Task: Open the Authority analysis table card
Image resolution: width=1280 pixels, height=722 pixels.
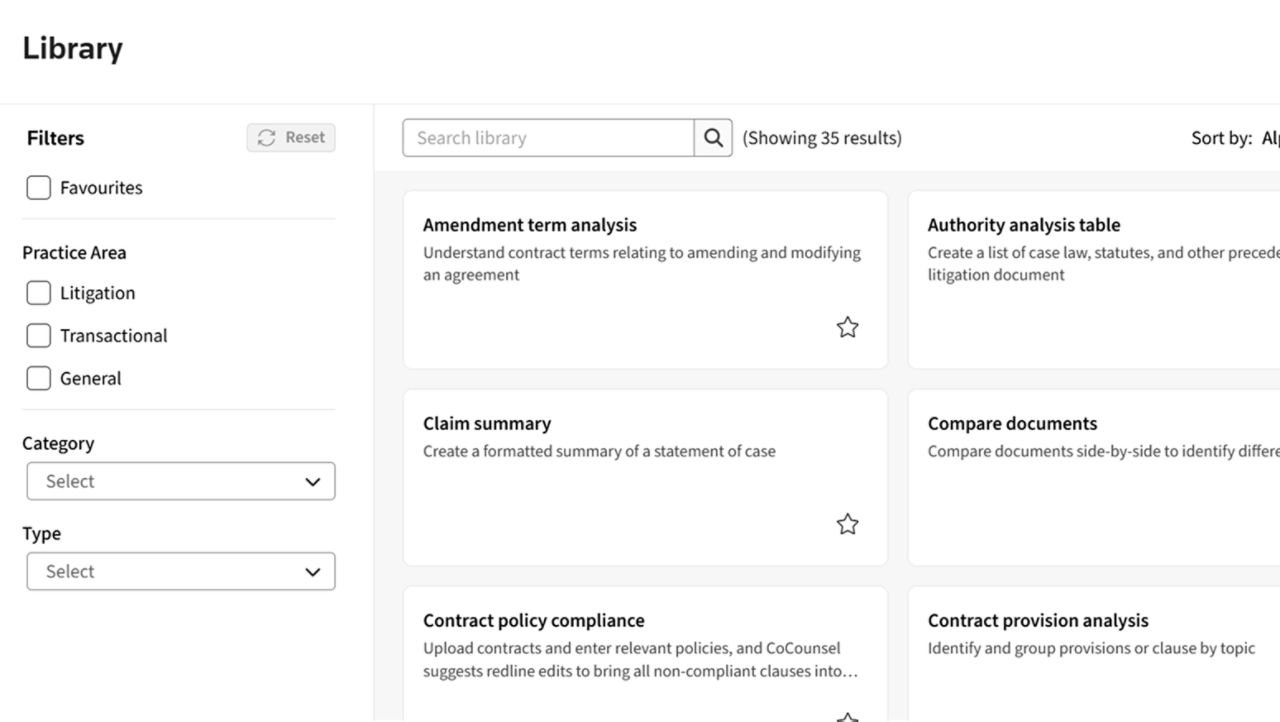Action: pyautogui.click(x=1023, y=225)
